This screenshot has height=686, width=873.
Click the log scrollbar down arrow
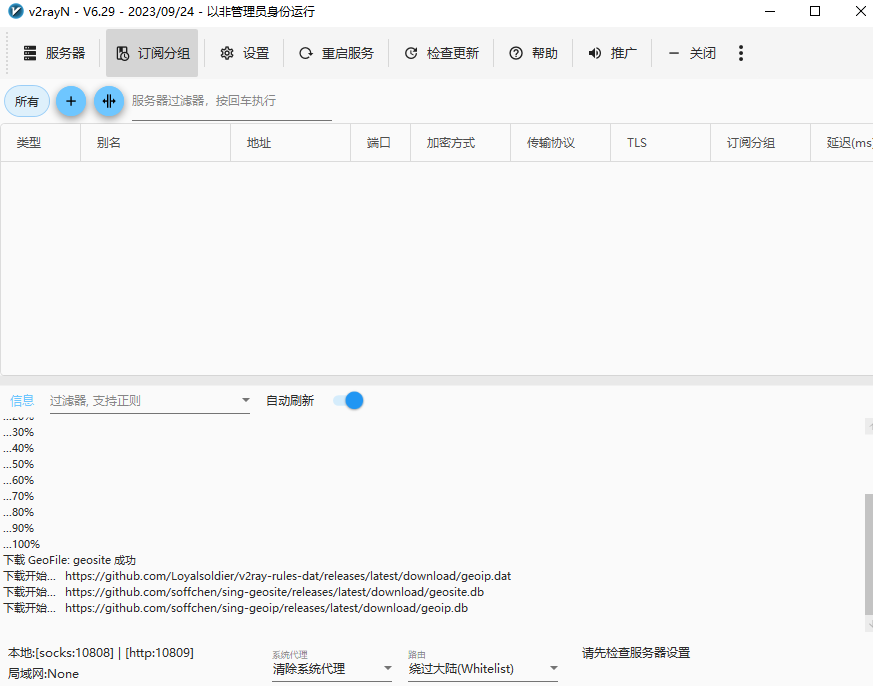tap(869, 624)
